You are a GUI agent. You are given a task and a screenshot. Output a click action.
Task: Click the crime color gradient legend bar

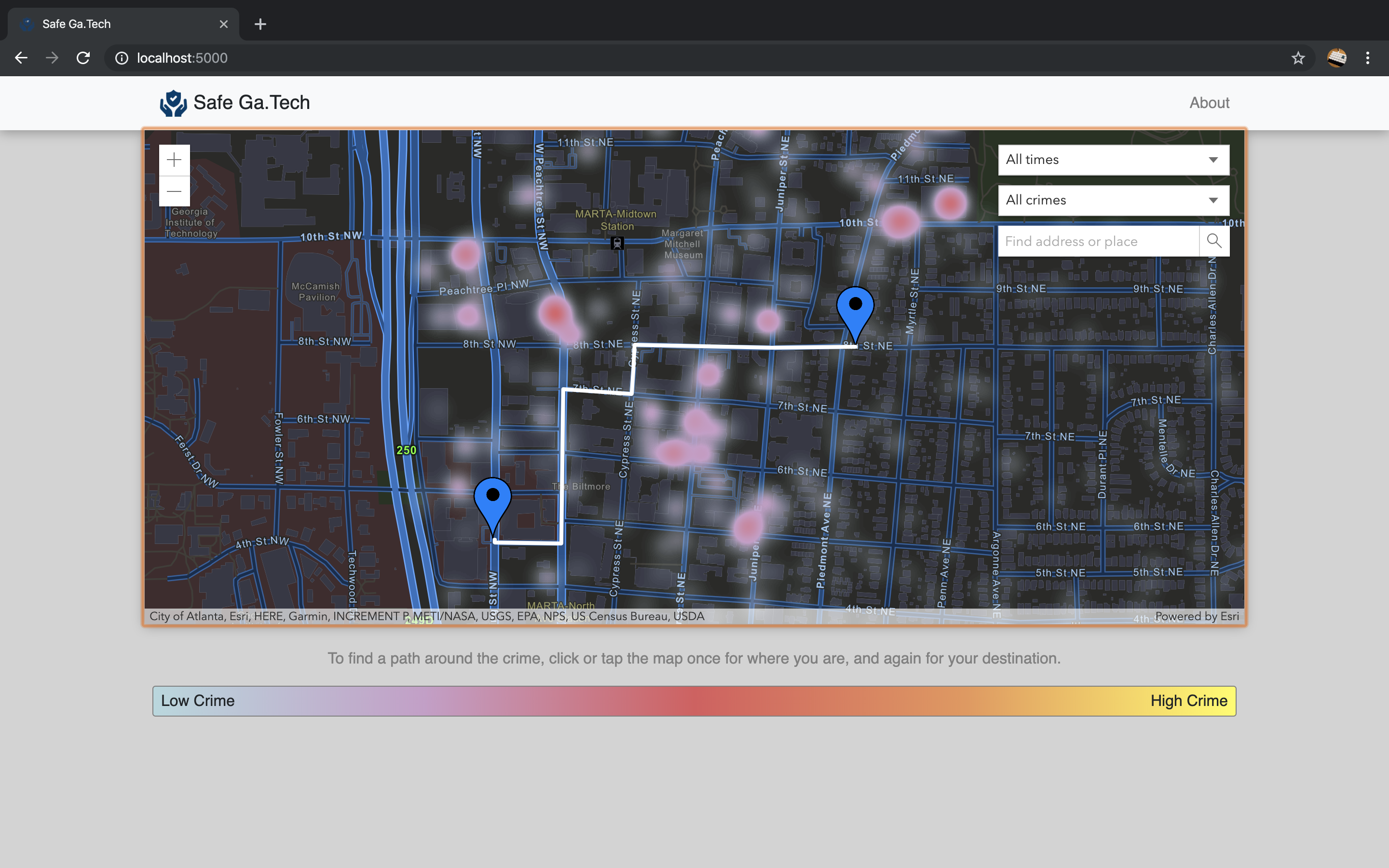[694, 701]
